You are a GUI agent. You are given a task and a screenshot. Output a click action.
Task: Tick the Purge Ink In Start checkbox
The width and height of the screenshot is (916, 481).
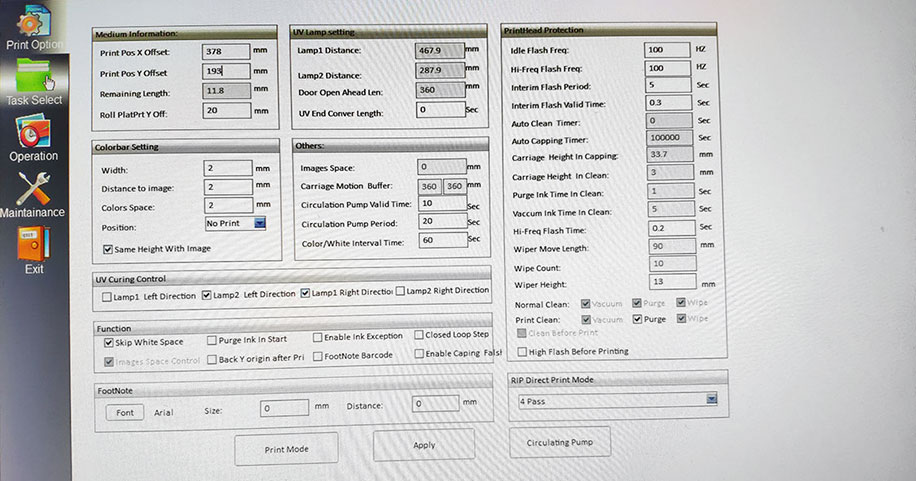click(212, 341)
